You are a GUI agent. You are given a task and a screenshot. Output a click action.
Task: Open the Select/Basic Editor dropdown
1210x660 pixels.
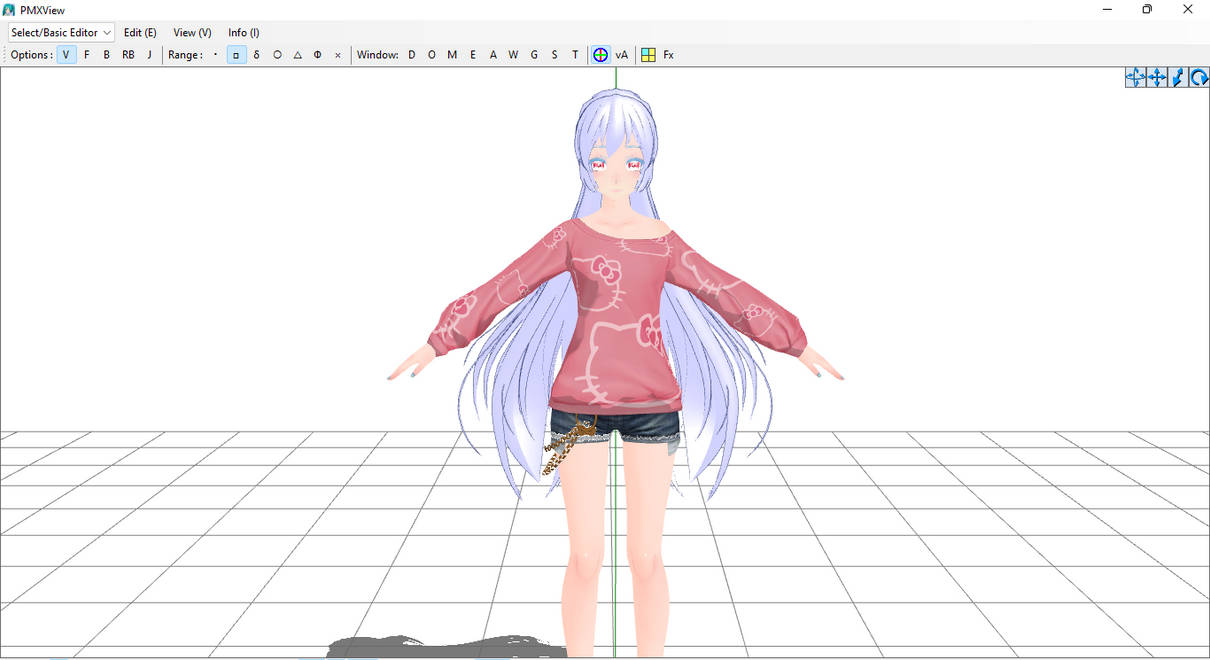pos(60,32)
